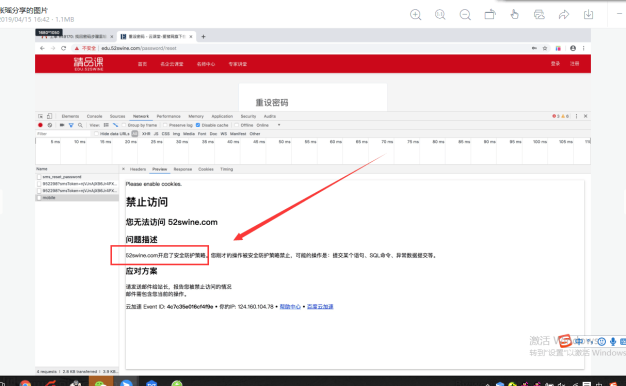Open the 帮助中心 link
626x386 pixels.
[x=290, y=307]
